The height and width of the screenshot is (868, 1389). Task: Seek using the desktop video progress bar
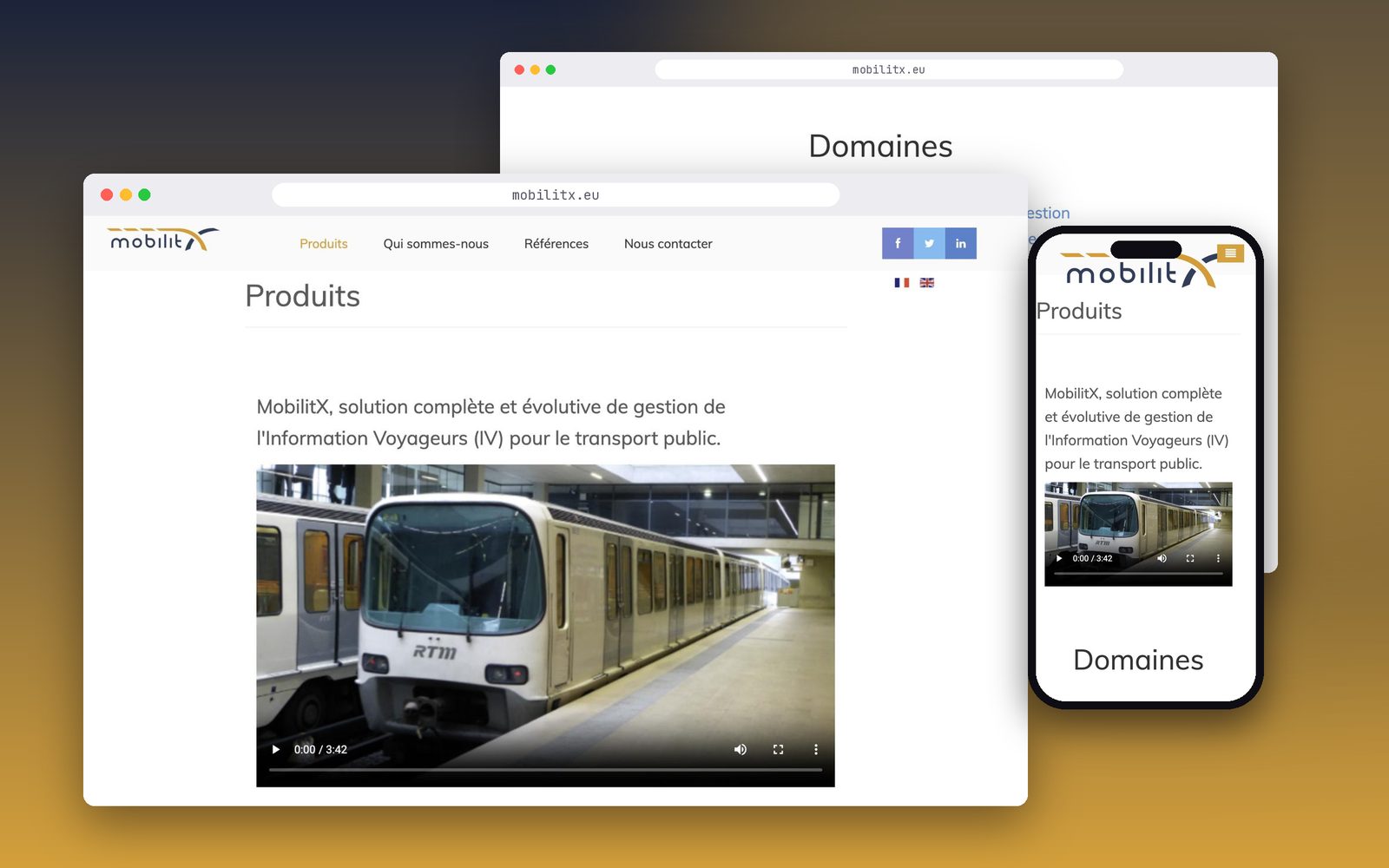coord(545,770)
